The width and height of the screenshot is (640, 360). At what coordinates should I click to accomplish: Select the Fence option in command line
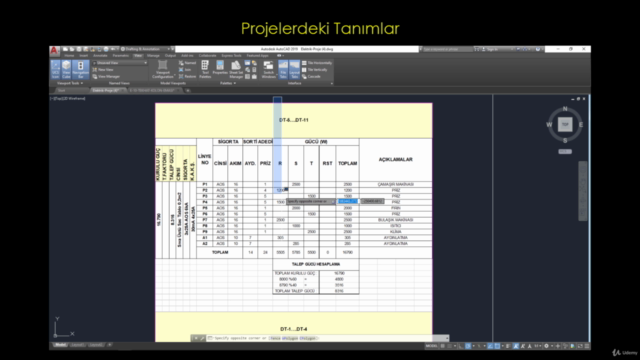click(275, 338)
